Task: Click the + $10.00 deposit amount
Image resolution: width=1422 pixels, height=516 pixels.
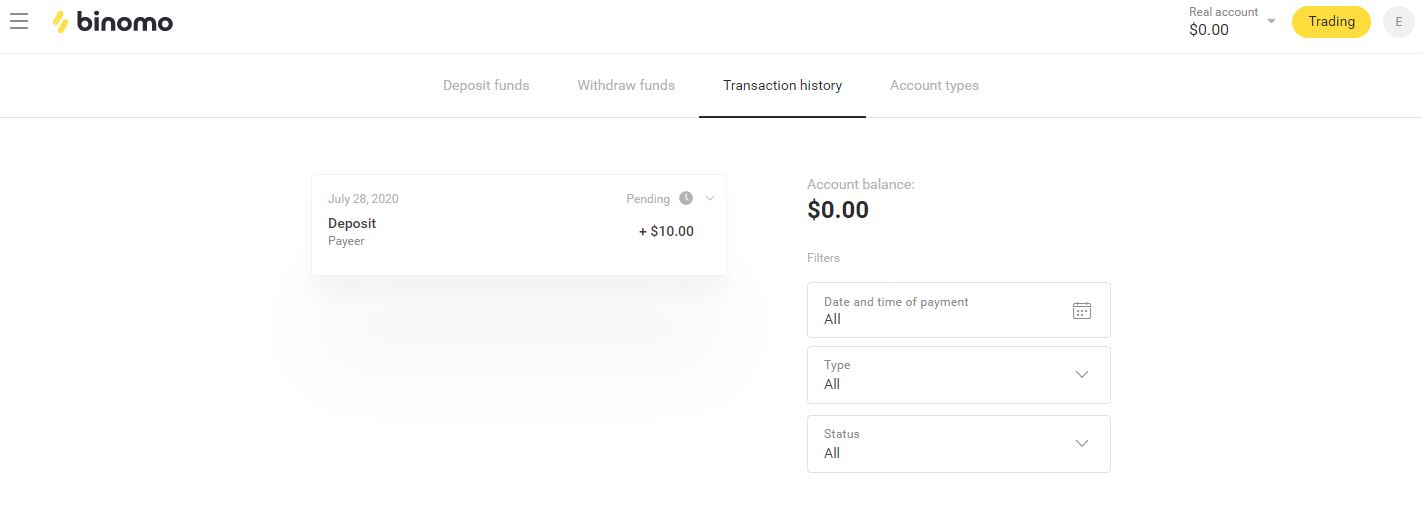Action: tap(666, 231)
